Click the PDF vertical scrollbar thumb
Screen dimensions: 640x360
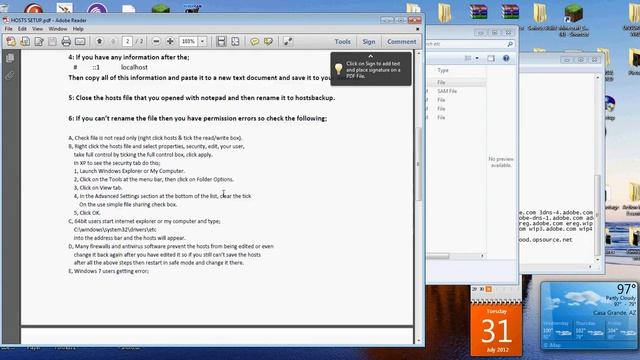pos(418,163)
